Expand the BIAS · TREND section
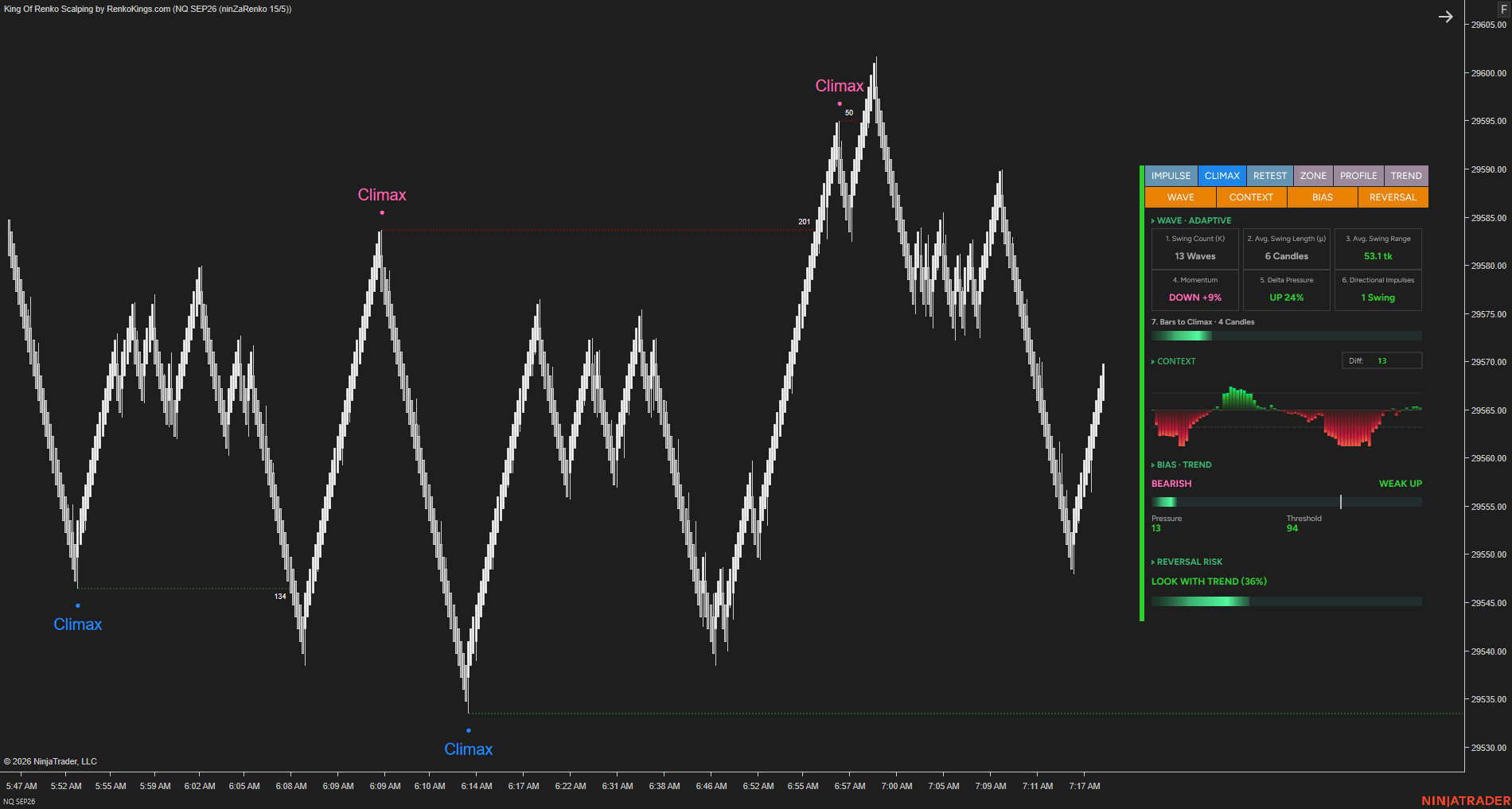Image resolution: width=1512 pixels, height=809 pixels. click(1182, 465)
